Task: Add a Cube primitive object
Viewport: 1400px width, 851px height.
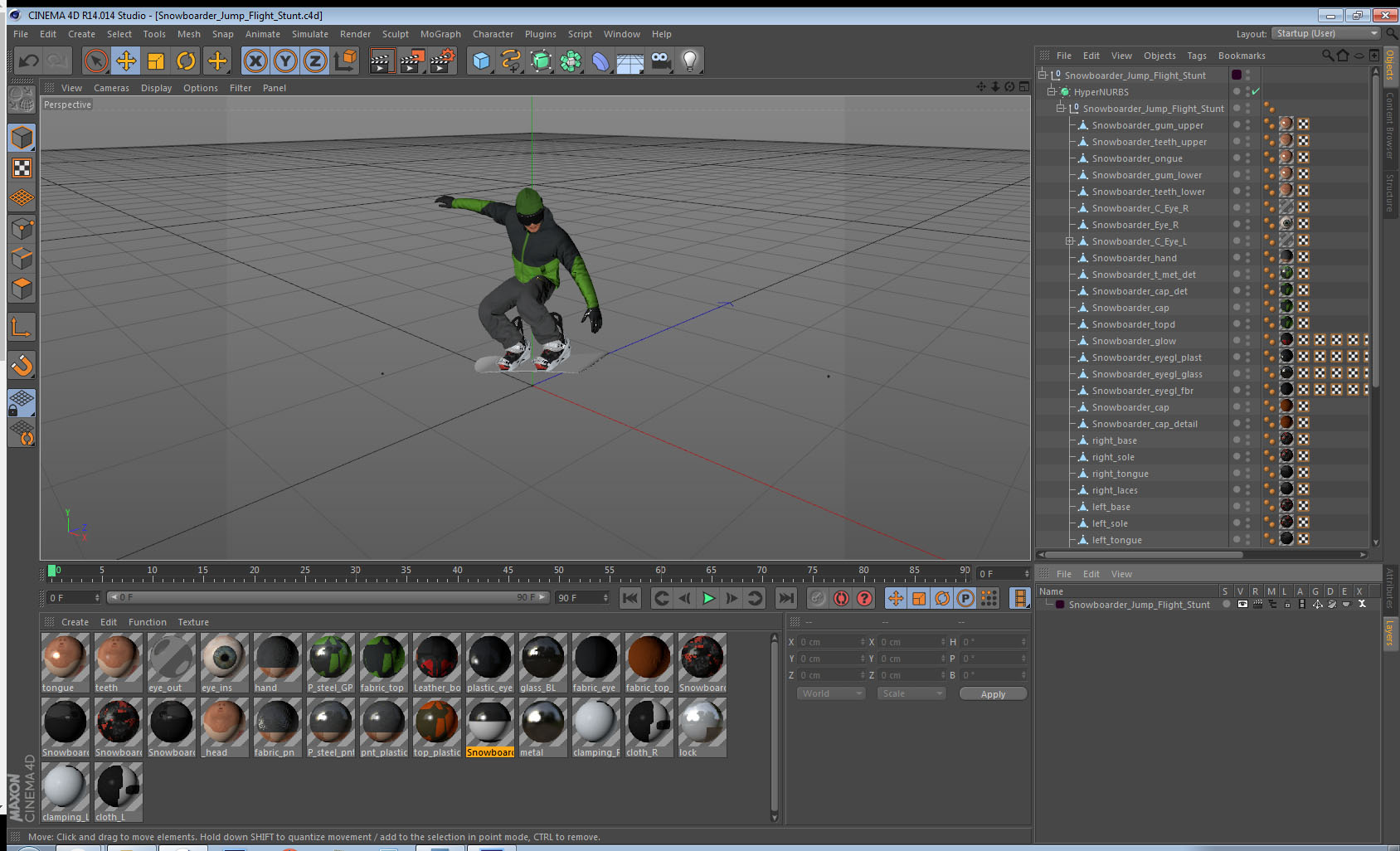Action: pos(481,61)
